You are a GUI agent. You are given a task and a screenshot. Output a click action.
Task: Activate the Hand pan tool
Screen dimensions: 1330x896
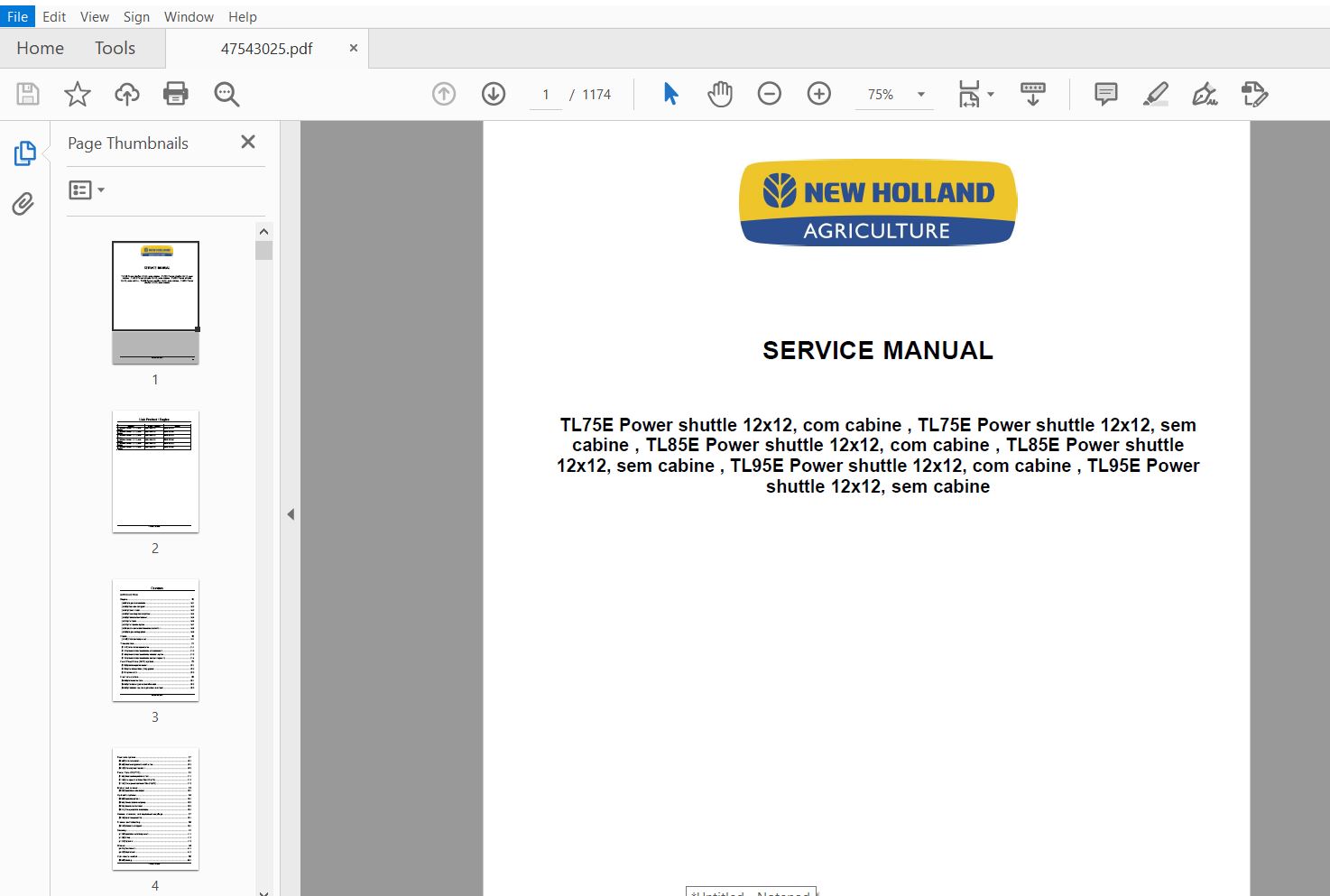point(720,94)
